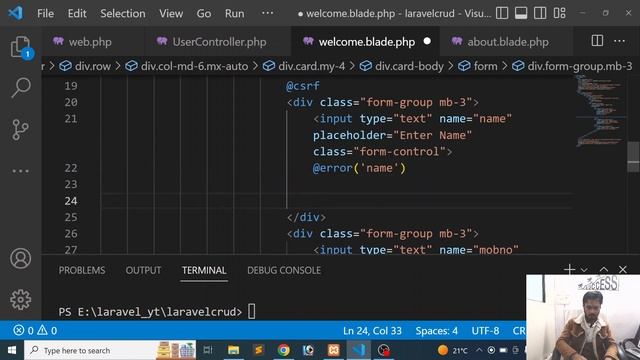The height and width of the screenshot is (360, 640).
Task: Click the code minimap overview
Action: [x=600, y=110]
